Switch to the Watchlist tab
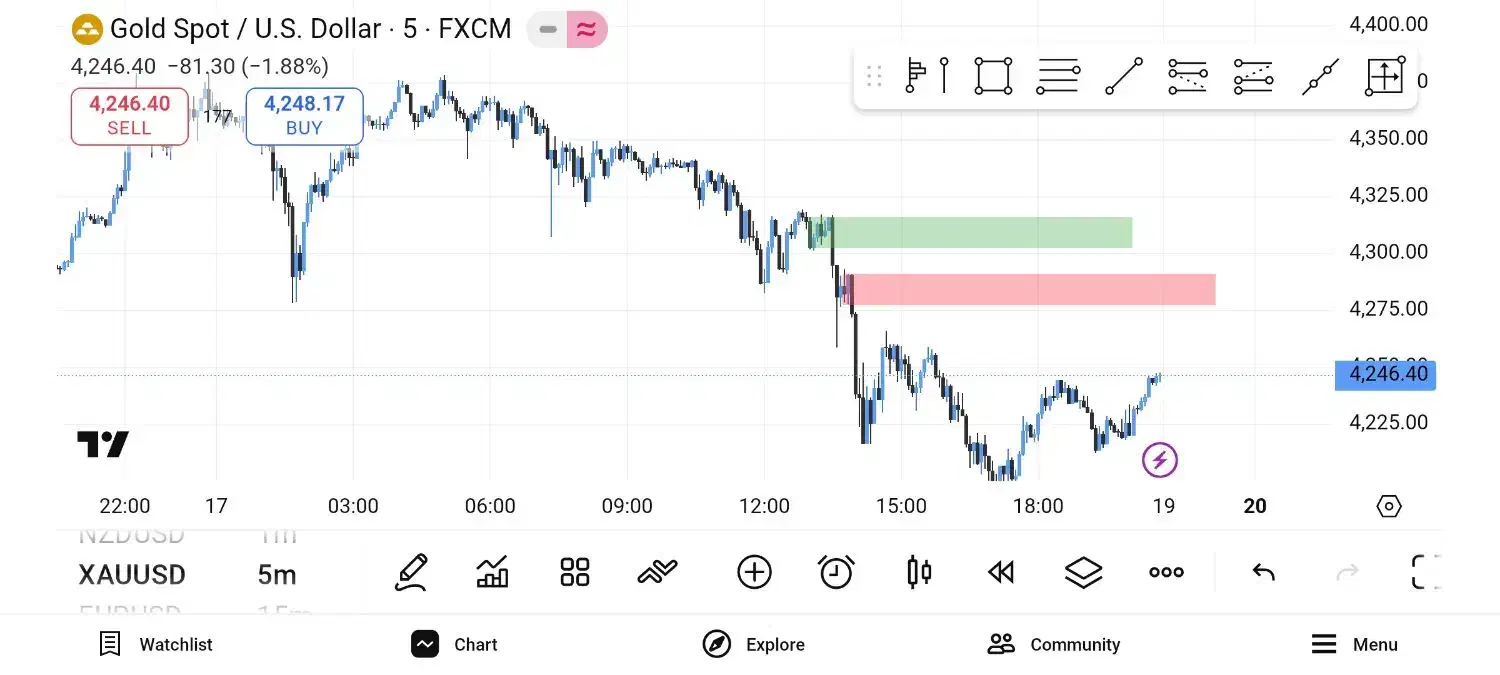1500x675 pixels. click(157, 645)
